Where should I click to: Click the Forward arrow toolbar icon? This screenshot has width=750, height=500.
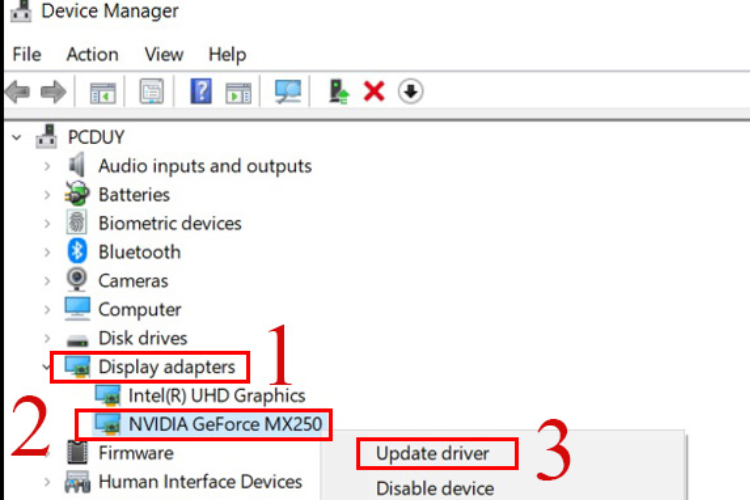coord(53,92)
